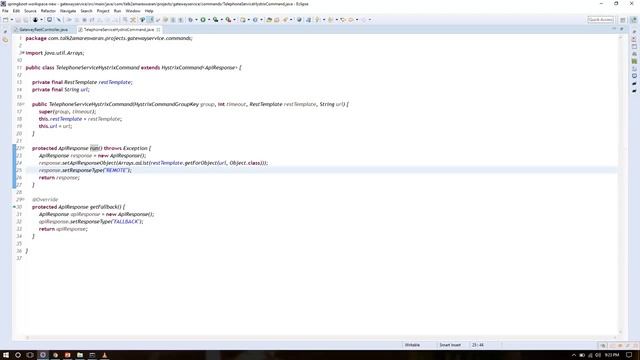Click the Coverage launch toolbar icon

pyautogui.click(x=216, y=20)
